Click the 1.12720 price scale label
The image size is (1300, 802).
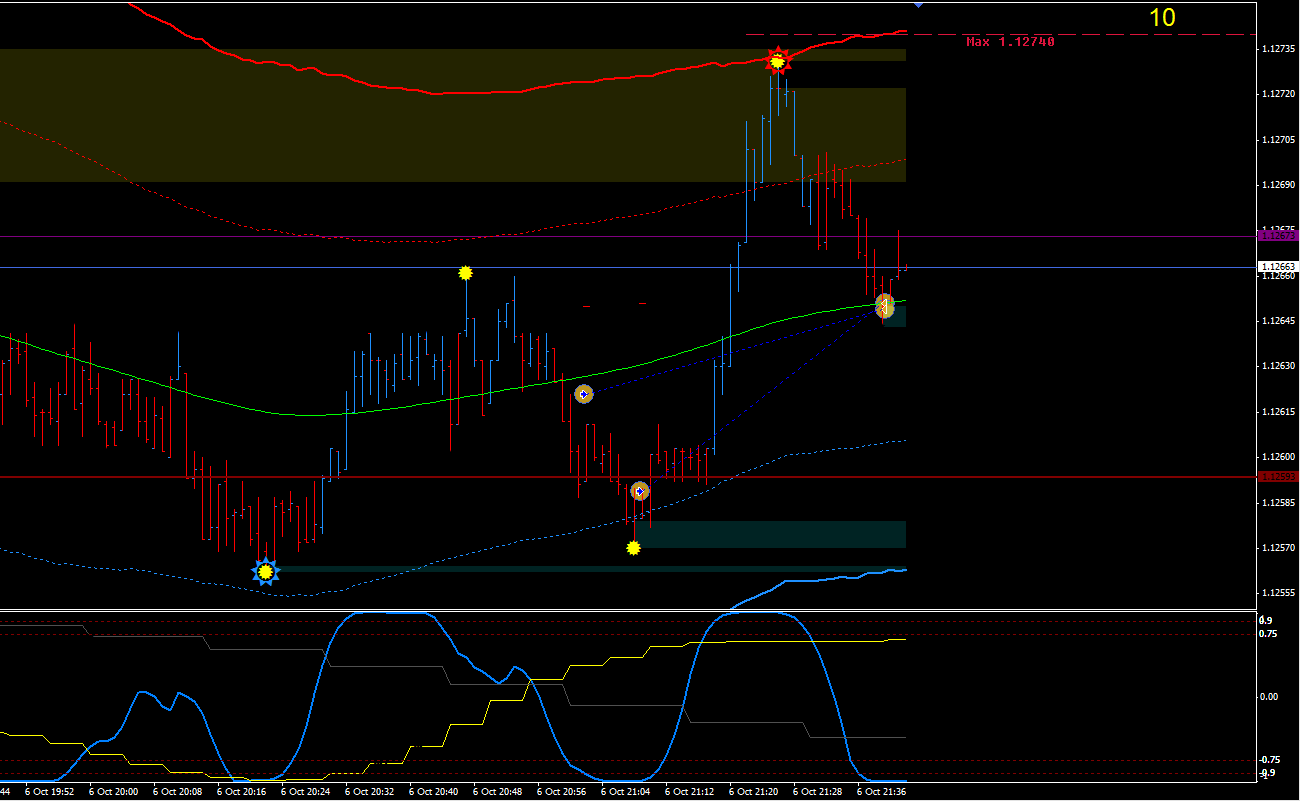[x=1278, y=93]
